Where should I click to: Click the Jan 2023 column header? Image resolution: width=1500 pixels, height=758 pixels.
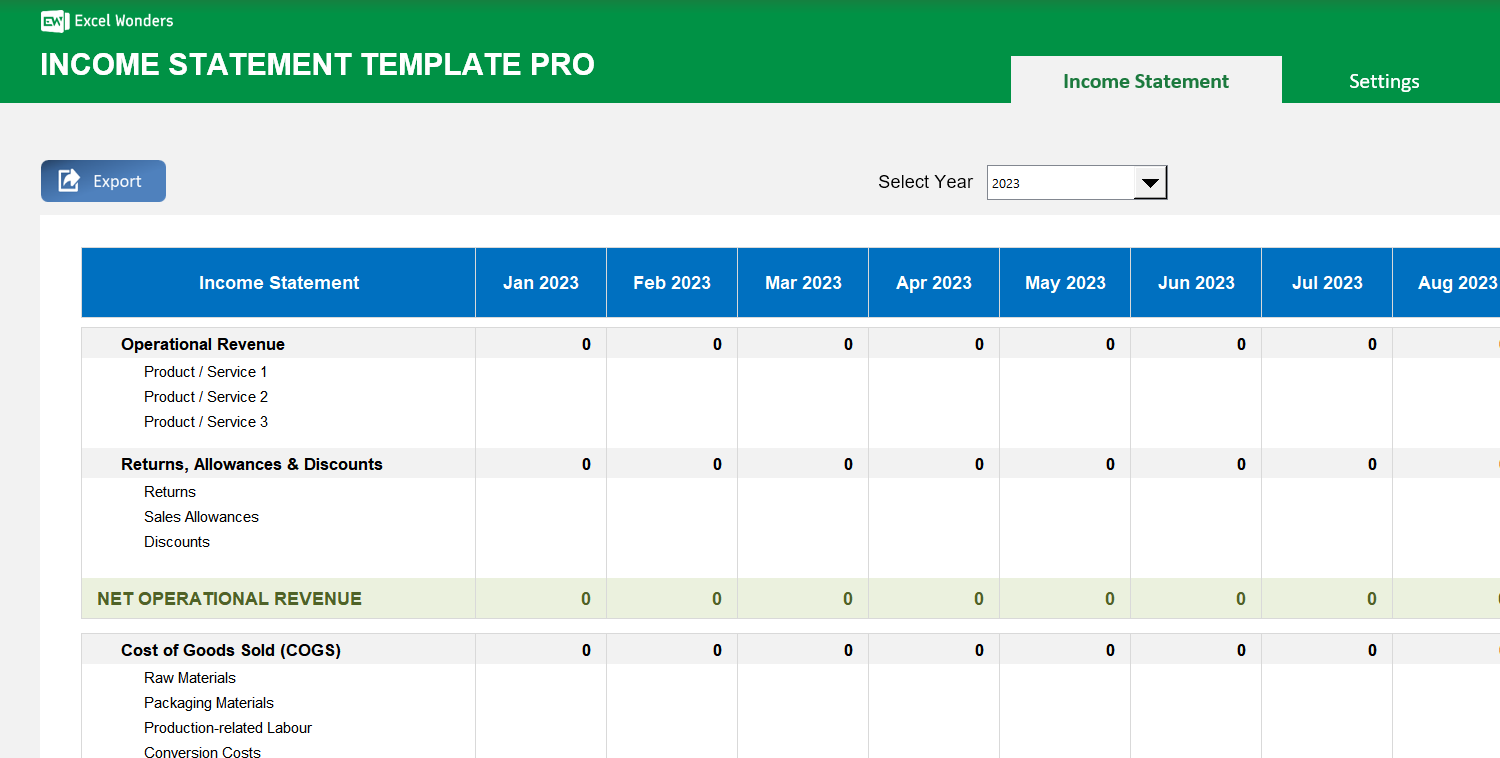(x=540, y=282)
